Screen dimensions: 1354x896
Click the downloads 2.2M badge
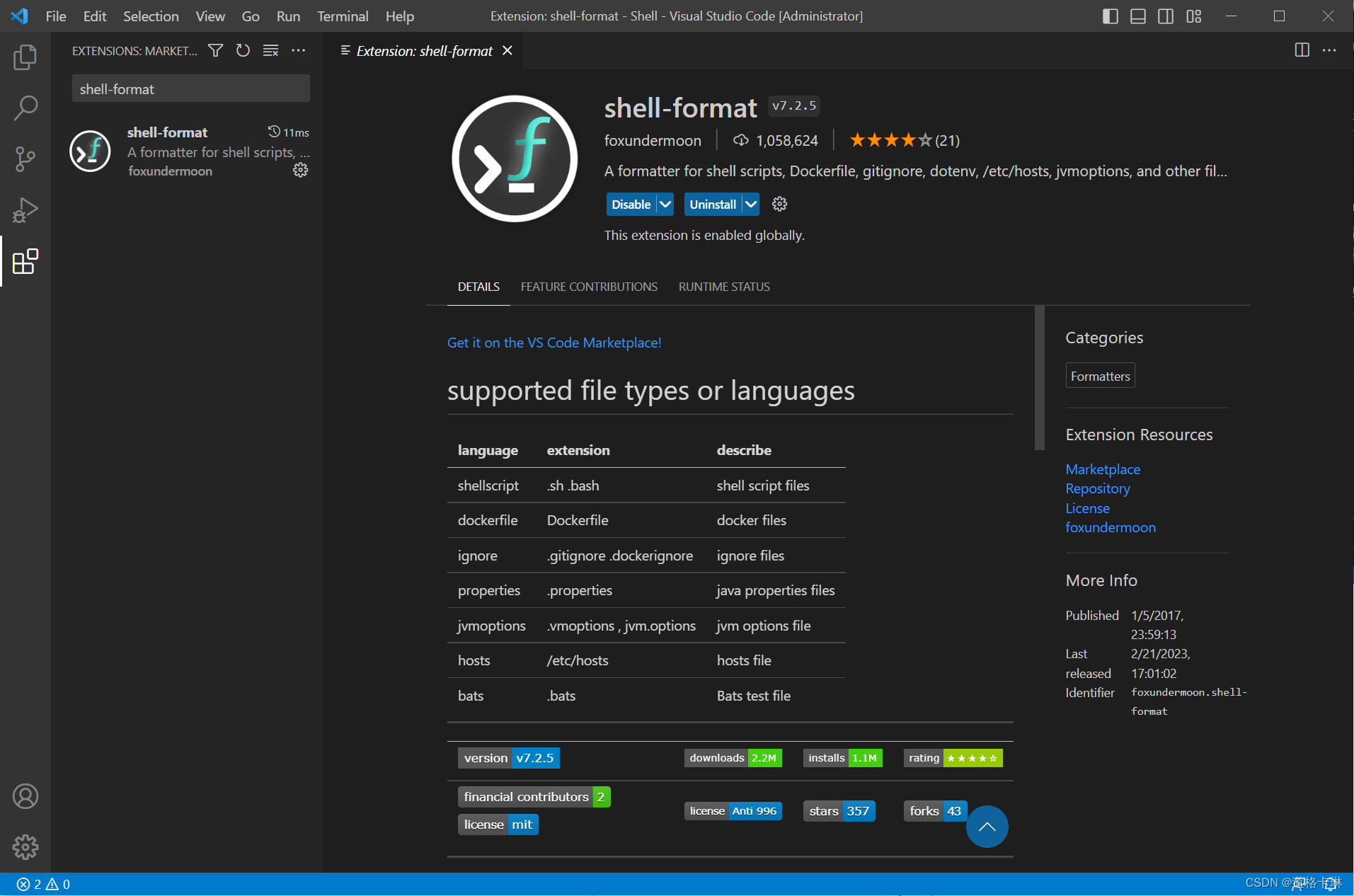point(733,758)
